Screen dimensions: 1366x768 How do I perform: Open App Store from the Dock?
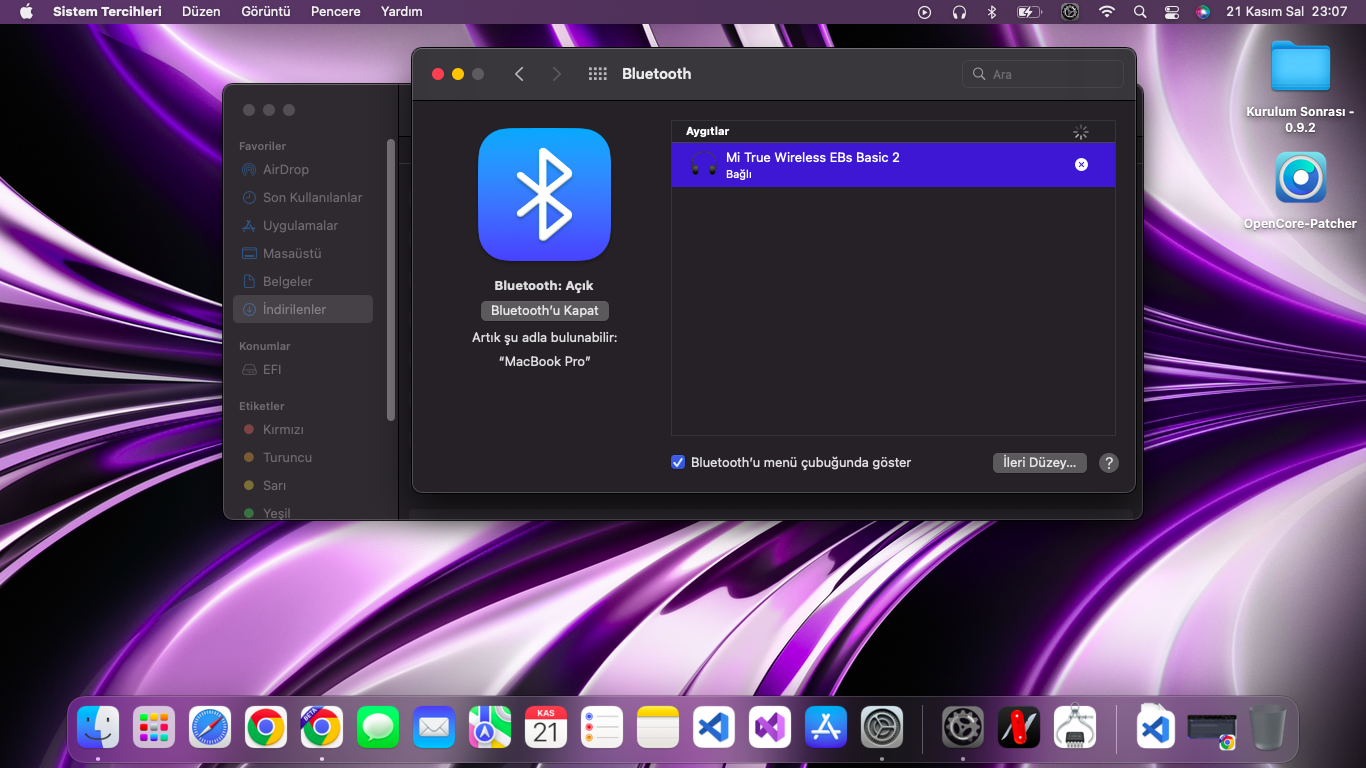826,727
